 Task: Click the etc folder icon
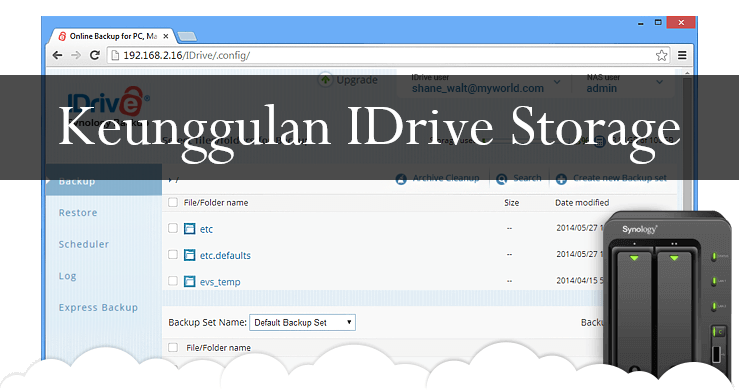(x=189, y=229)
